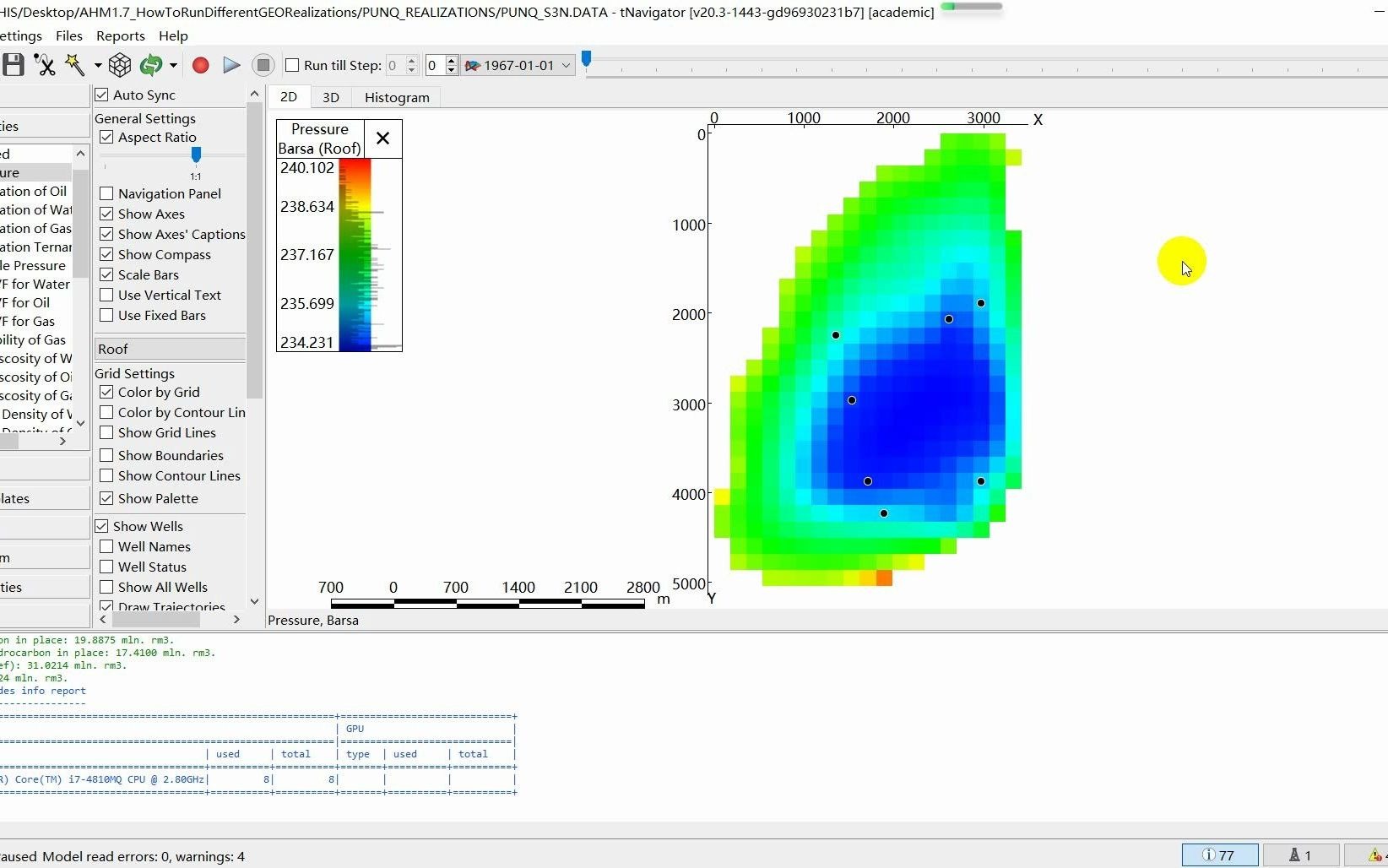Click the Pressure, Barsa status label
1388x868 pixels.
(313, 620)
